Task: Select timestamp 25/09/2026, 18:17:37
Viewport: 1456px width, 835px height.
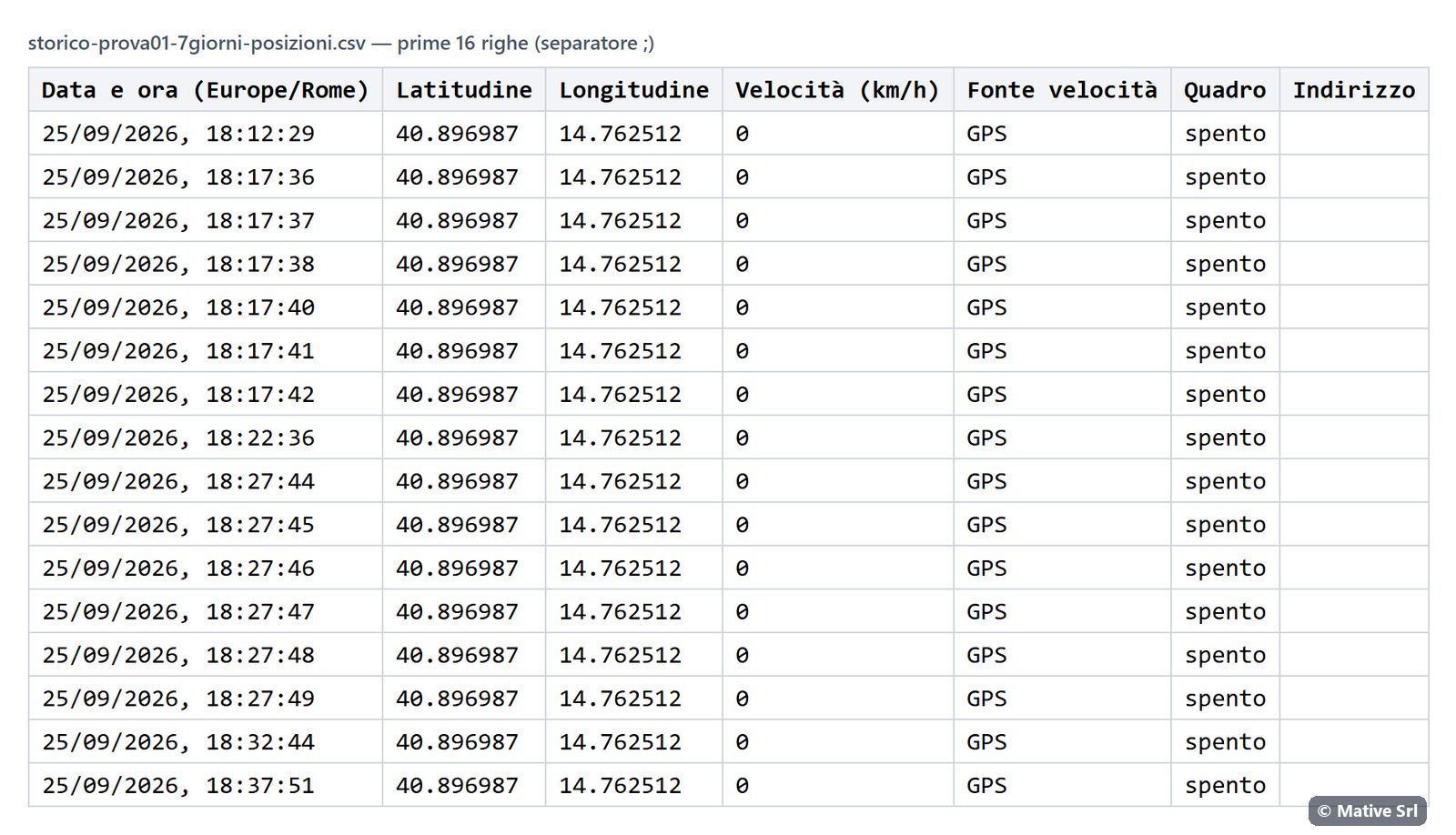Action: (178, 221)
